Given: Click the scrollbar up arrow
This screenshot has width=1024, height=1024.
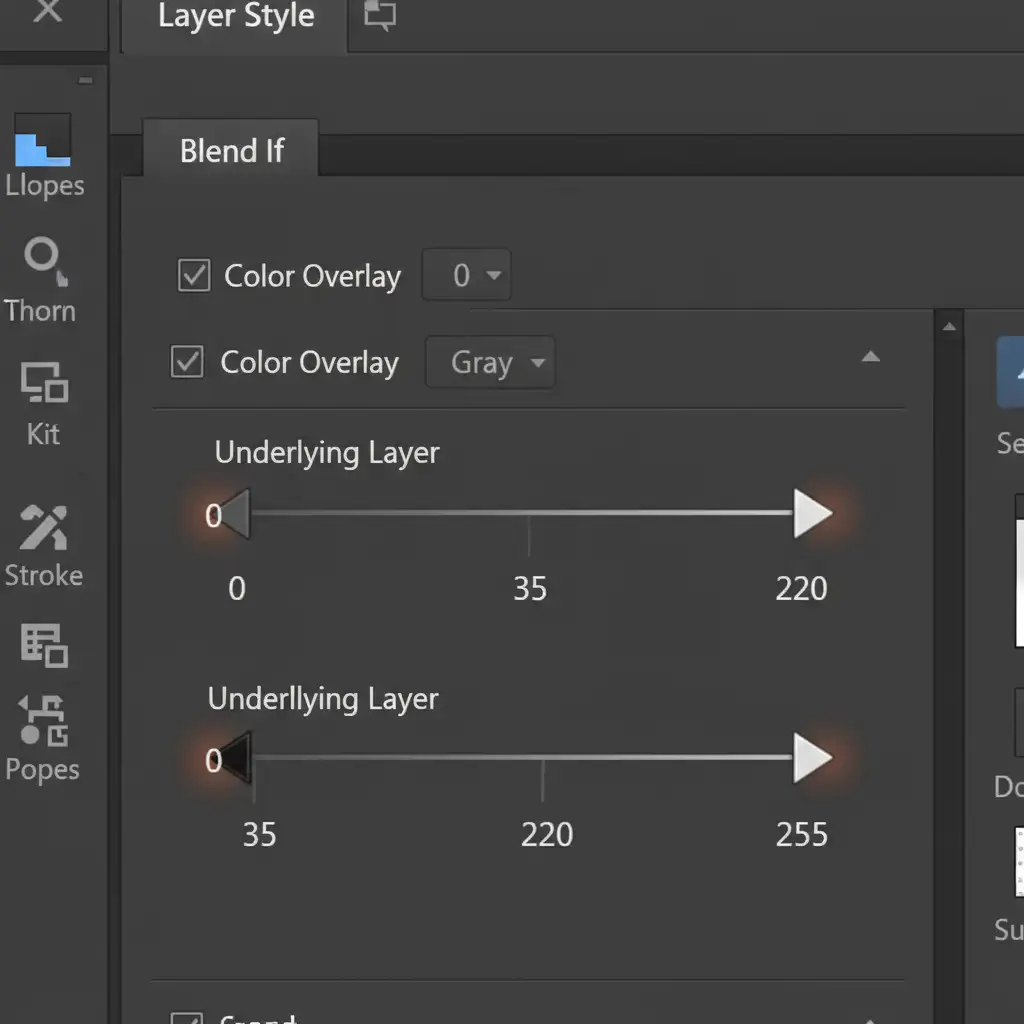Looking at the screenshot, I should coord(949,326).
